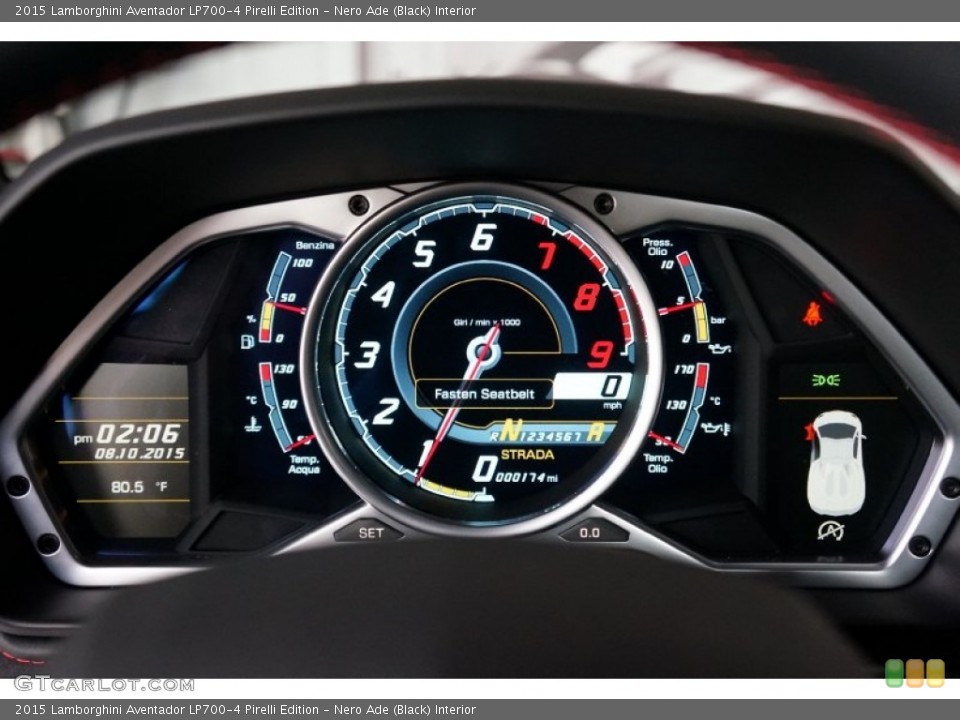Click the tachometer number 3
The width and height of the screenshot is (960, 720).
[x=367, y=354]
